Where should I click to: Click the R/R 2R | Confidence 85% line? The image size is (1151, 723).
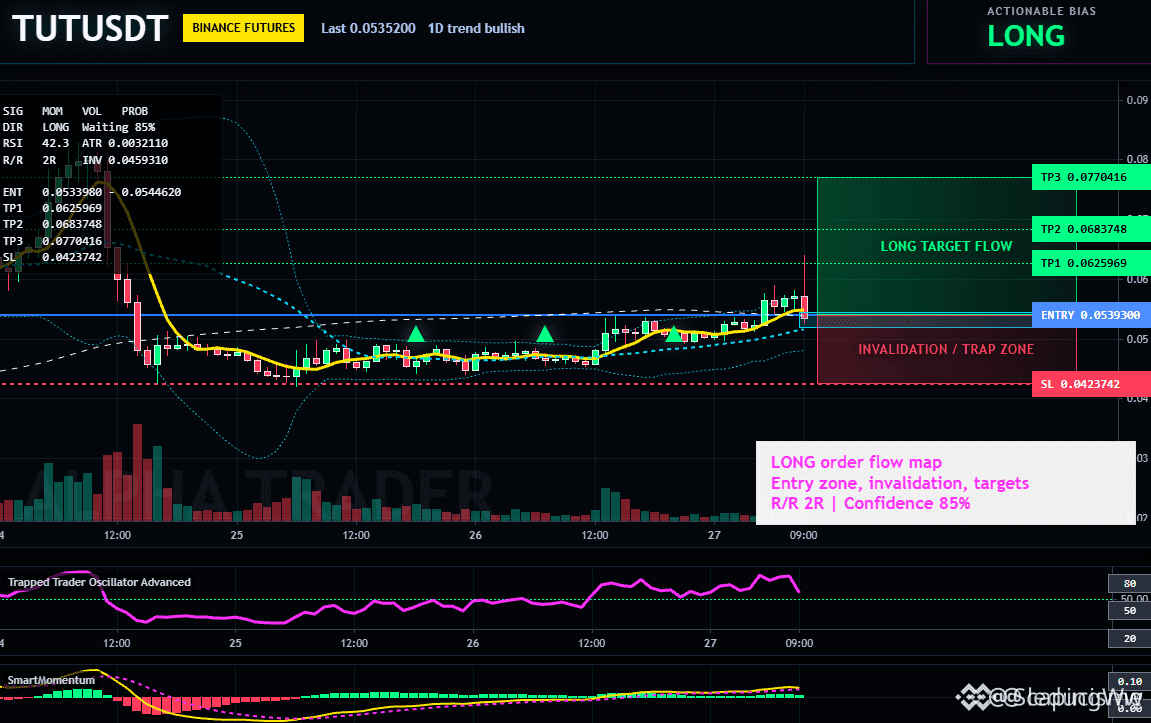pos(871,504)
